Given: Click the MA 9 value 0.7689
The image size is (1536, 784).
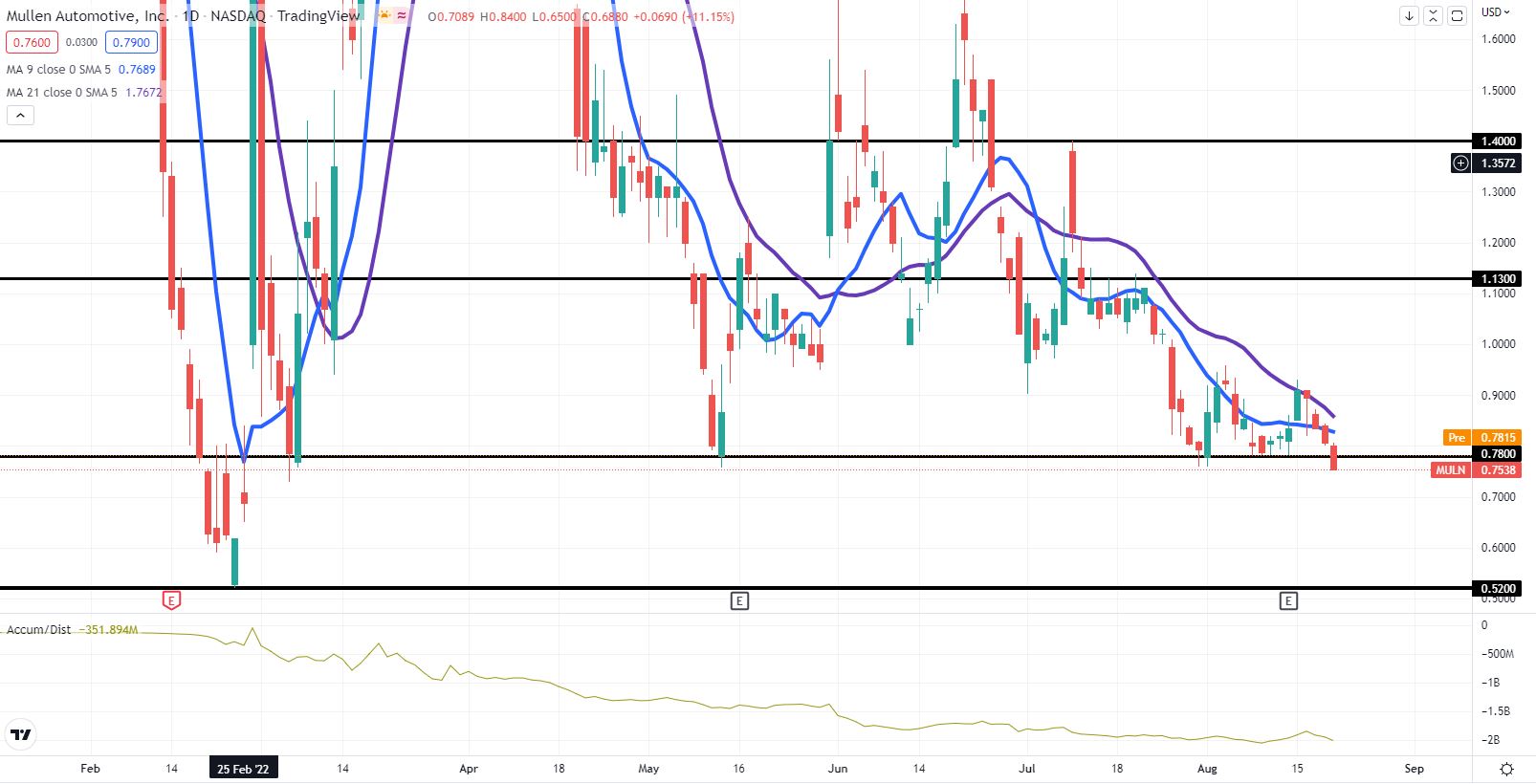Looking at the screenshot, I should 137,69.
